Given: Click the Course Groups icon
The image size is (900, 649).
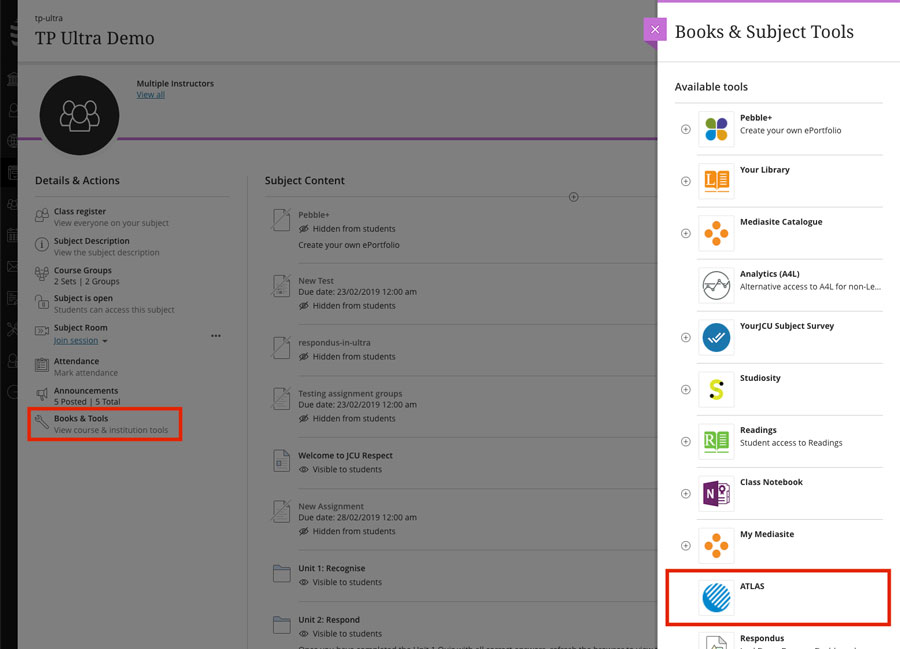Looking at the screenshot, I should 41,274.
